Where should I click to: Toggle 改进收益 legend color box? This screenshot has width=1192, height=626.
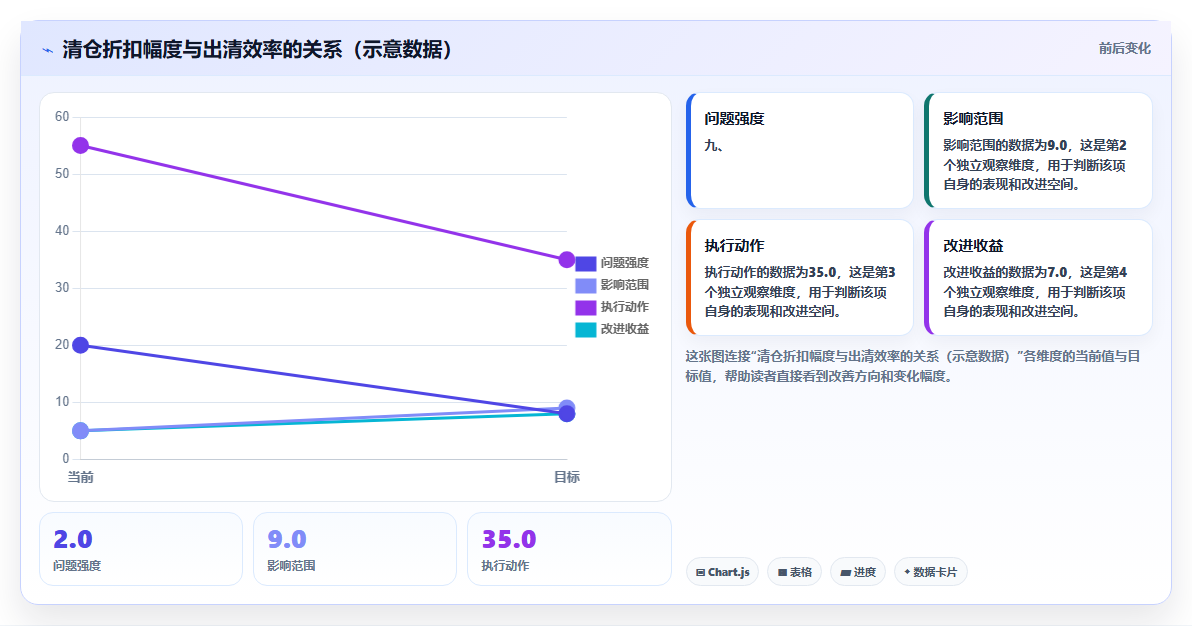point(585,329)
